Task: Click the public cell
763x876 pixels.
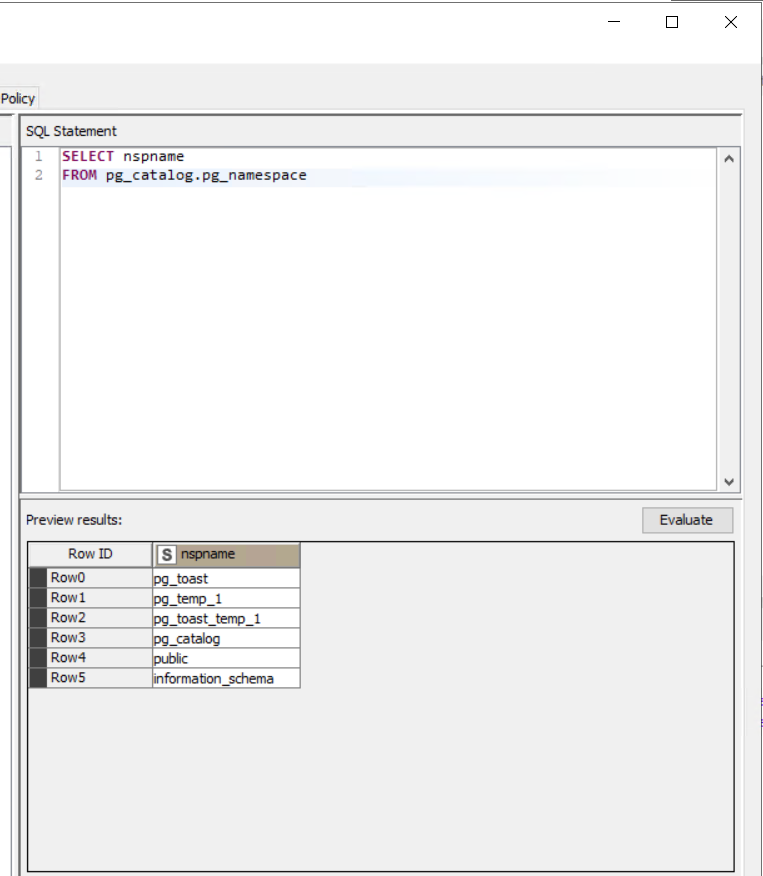Action: 226,658
